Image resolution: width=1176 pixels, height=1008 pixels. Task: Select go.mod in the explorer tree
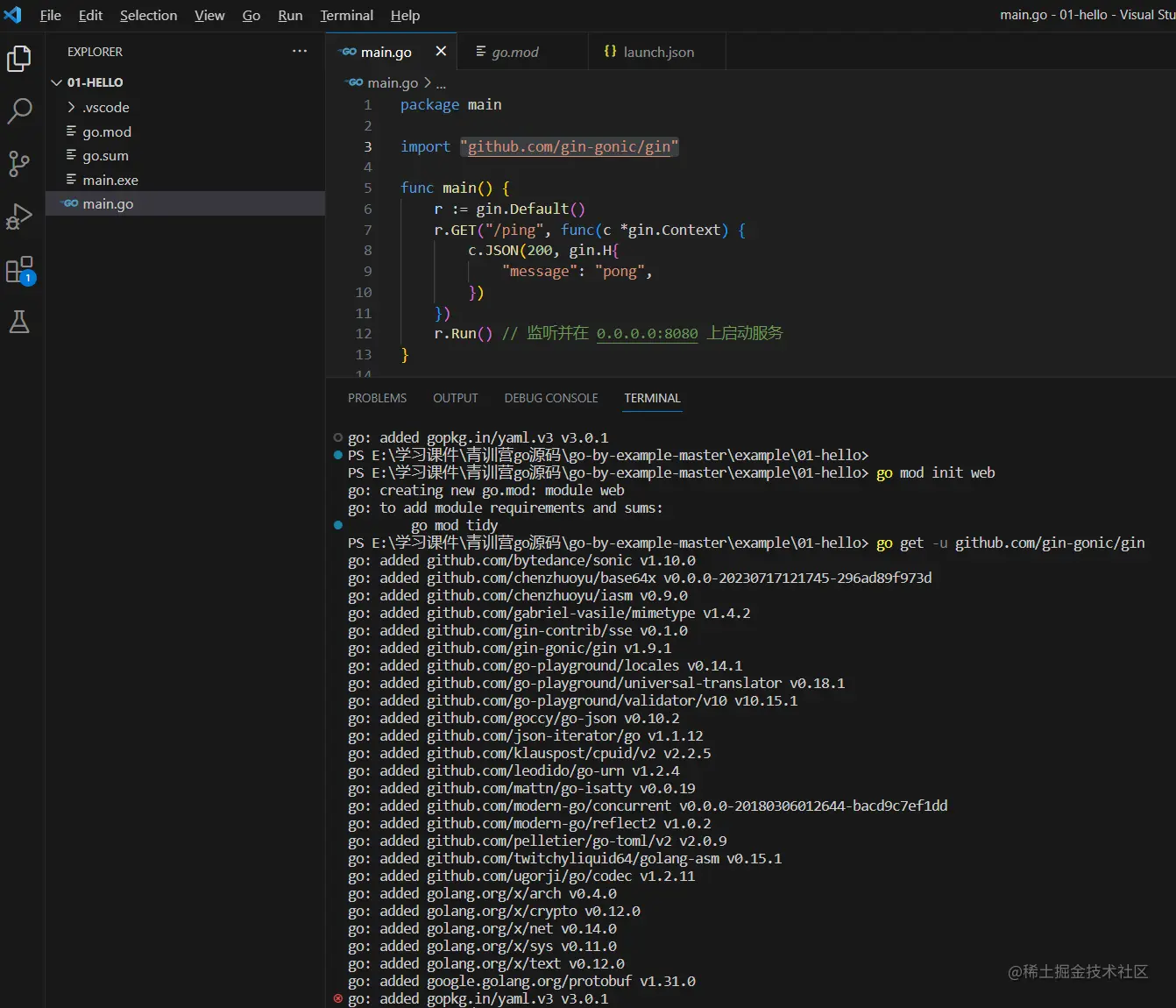coord(185,131)
